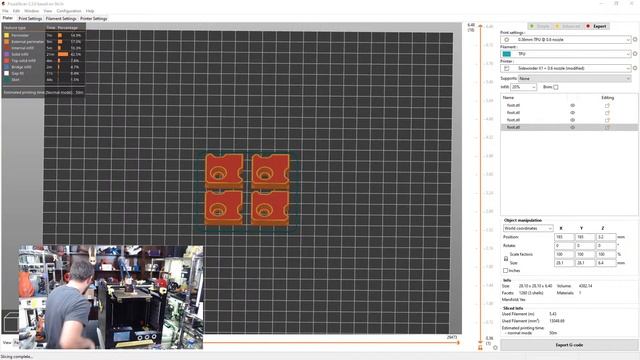This screenshot has width=640, height=360.
Task: Click the PrusaSlicer application logo icon
Action: (x=4, y=3)
